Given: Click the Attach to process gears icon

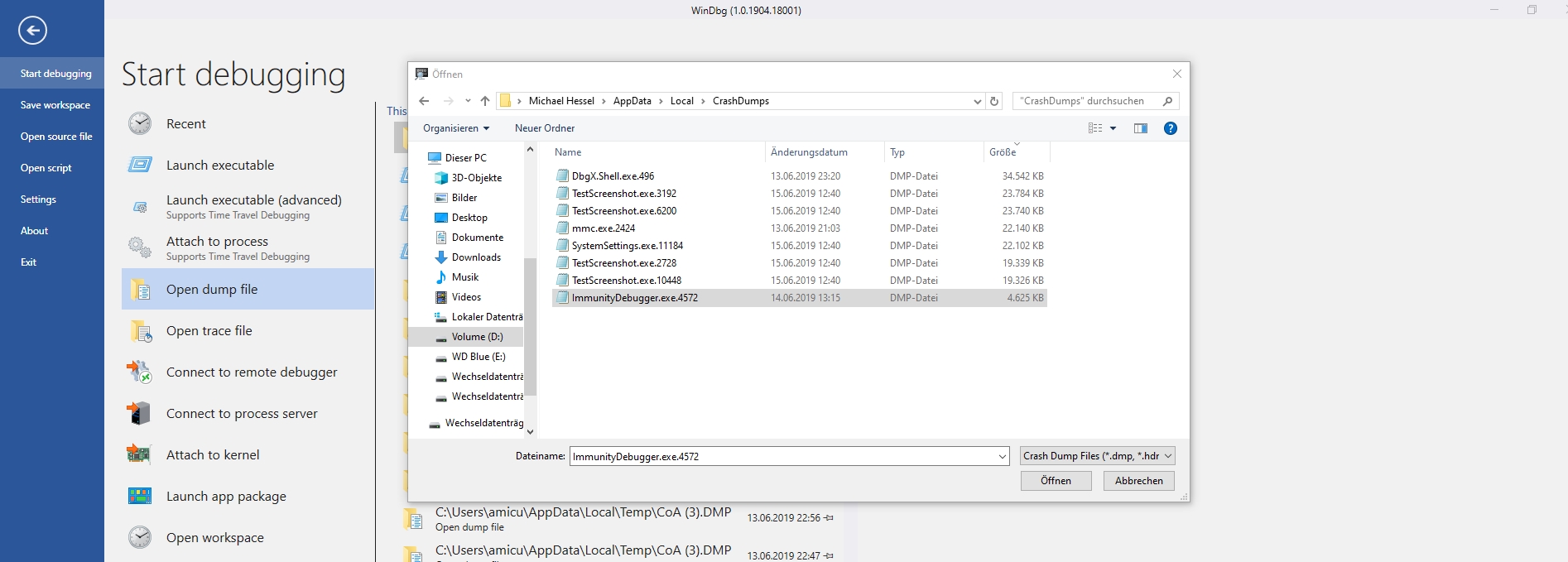Looking at the screenshot, I should (x=140, y=247).
